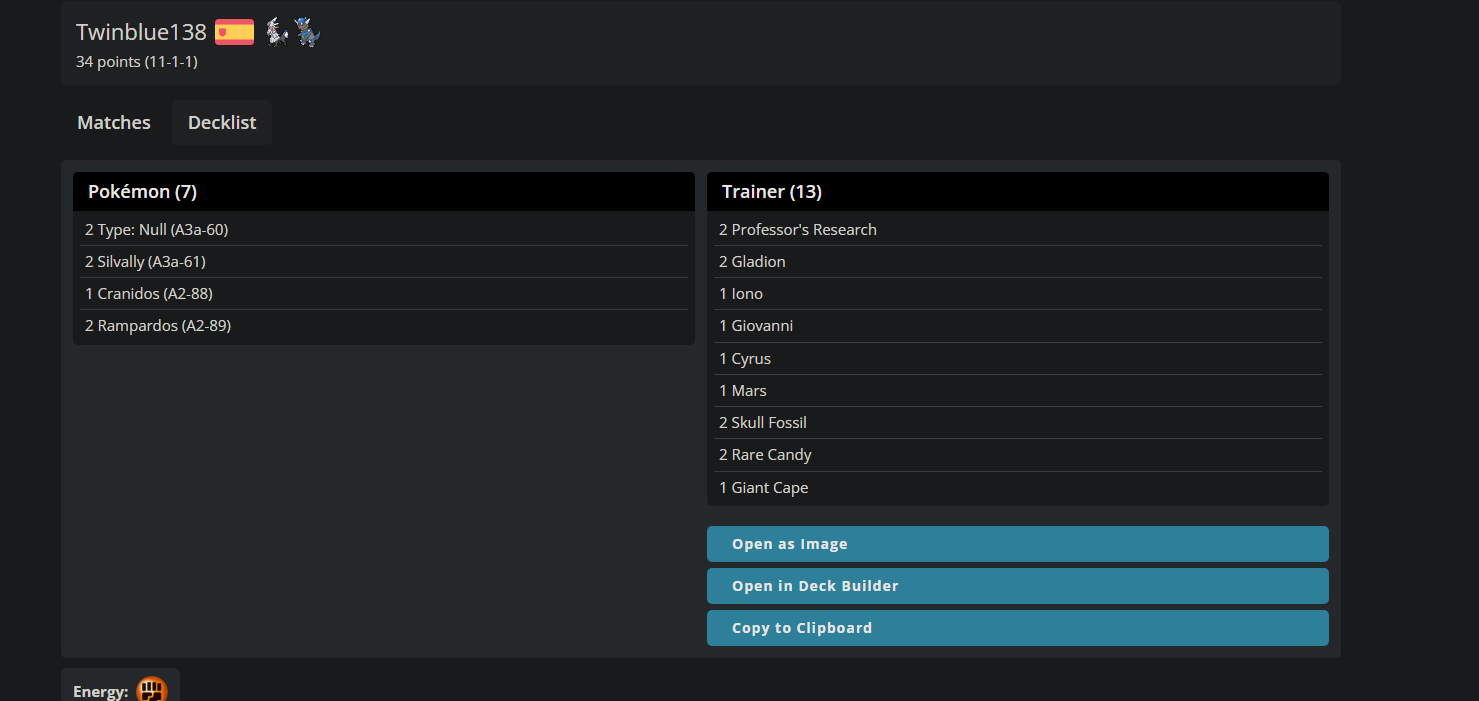Click the Energy: label
This screenshot has width=1479, height=701.
[x=101, y=692]
